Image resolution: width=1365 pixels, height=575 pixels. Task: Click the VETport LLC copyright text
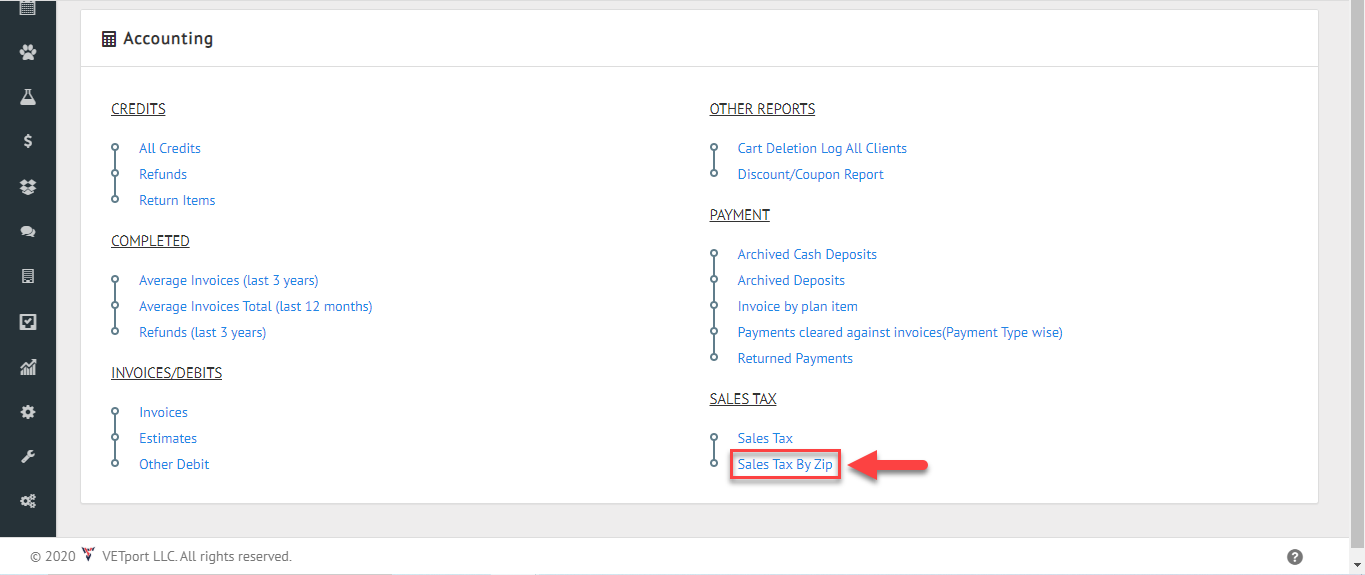197,556
